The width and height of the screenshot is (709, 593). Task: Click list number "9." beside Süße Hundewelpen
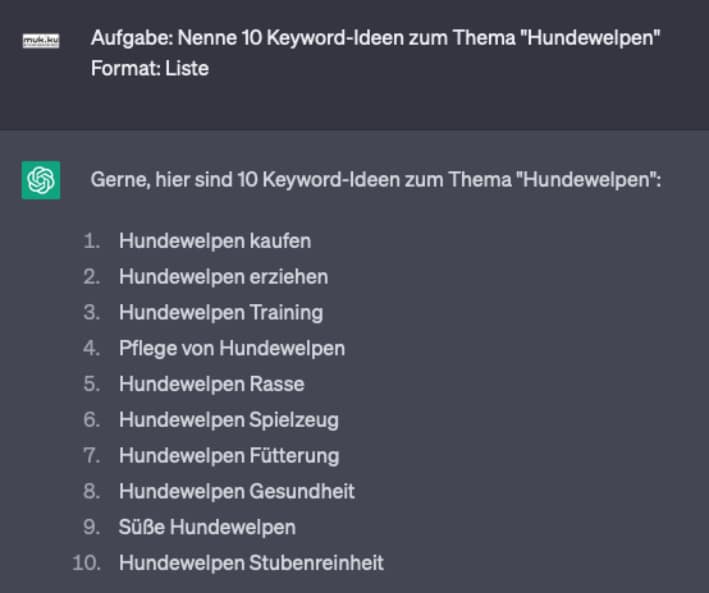(92, 527)
